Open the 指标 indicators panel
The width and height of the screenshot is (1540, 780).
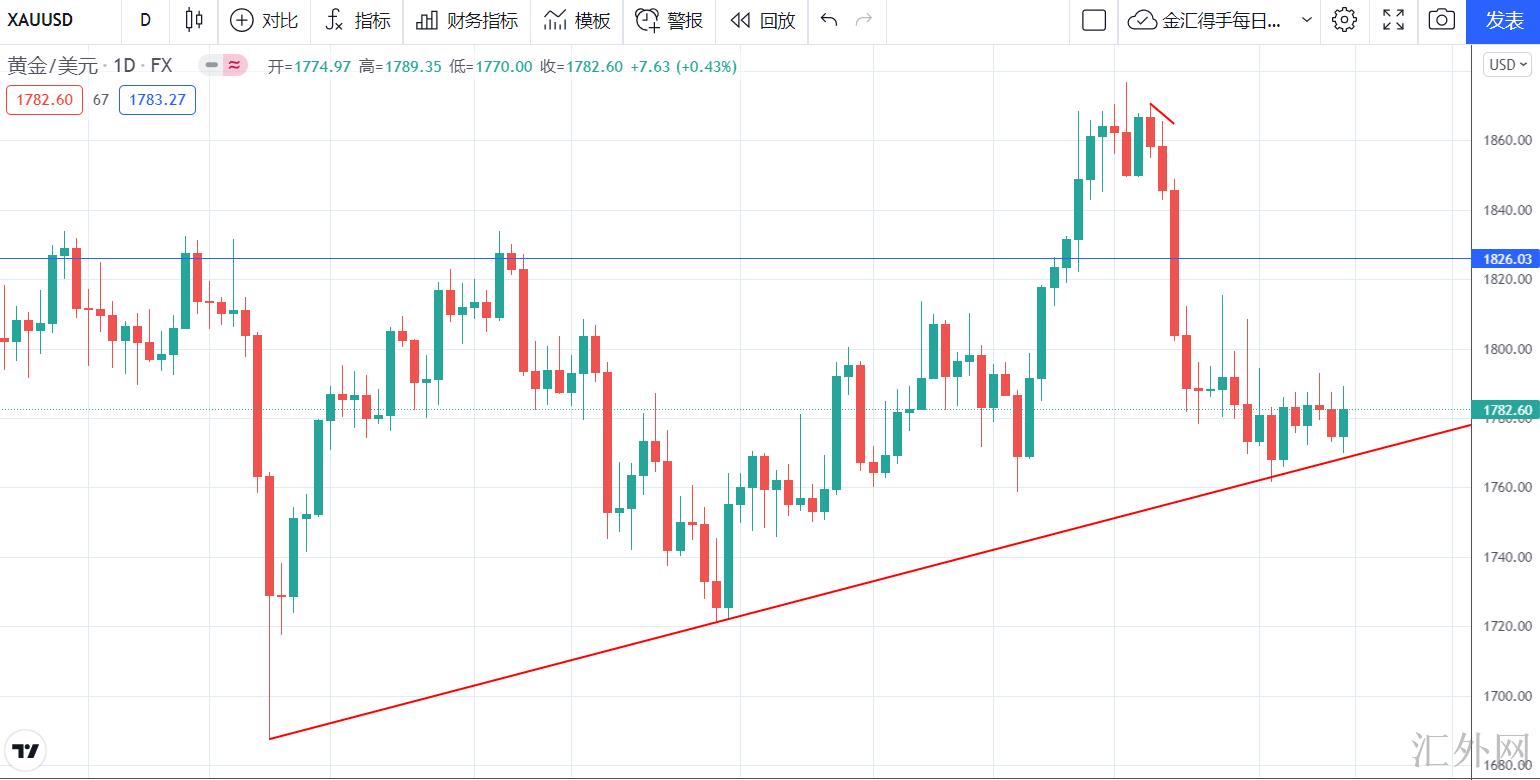[x=358, y=20]
